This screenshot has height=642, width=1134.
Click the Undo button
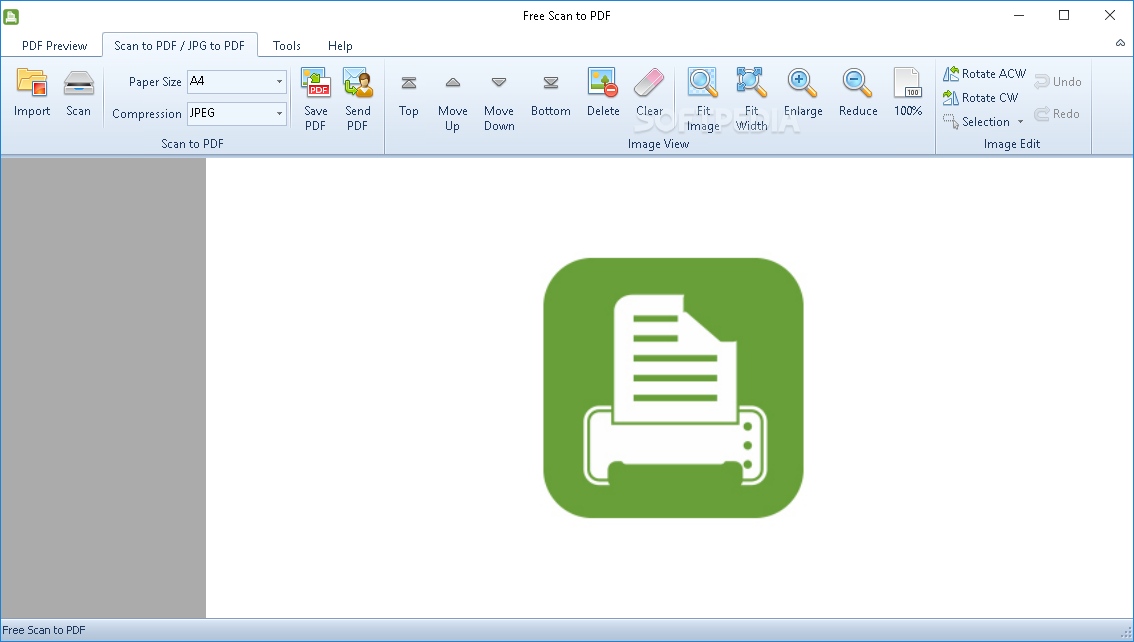[1058, 82]
